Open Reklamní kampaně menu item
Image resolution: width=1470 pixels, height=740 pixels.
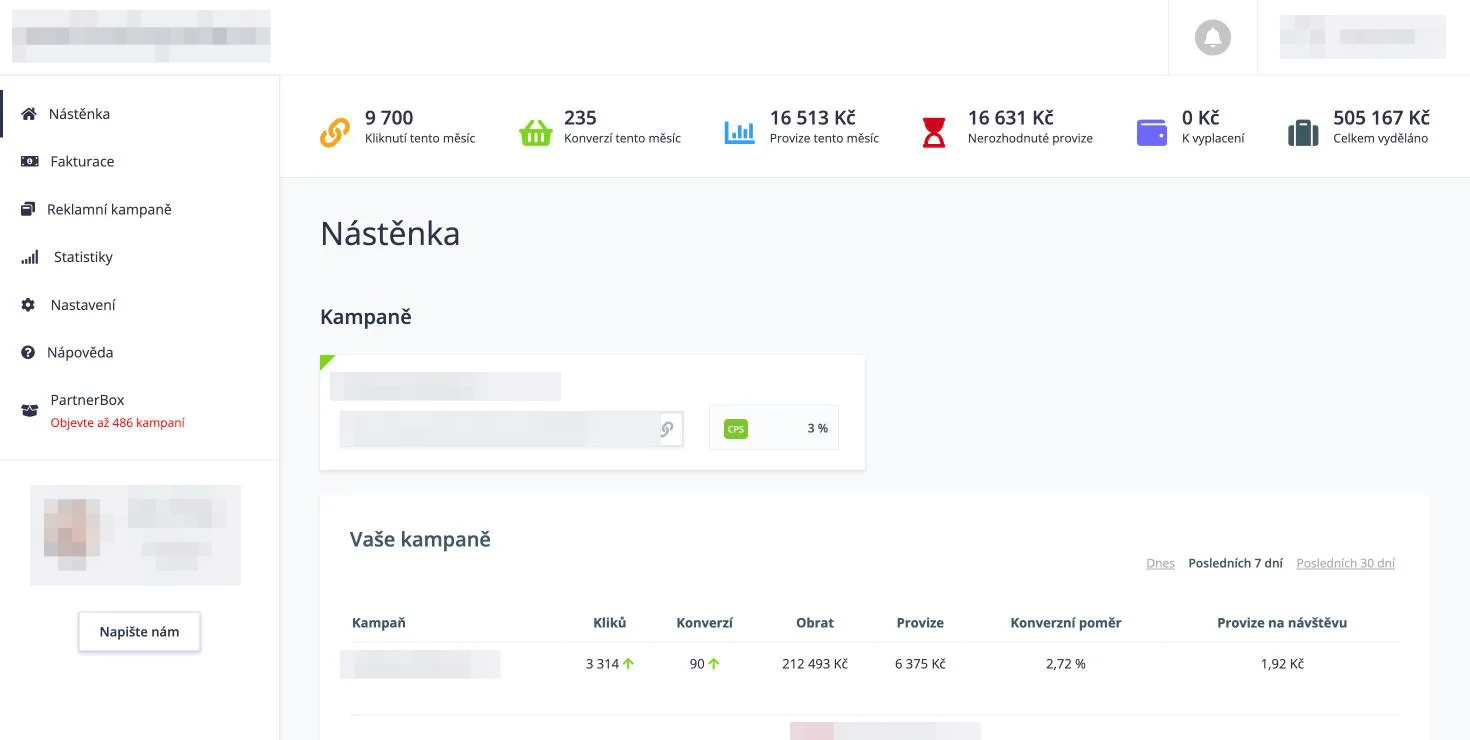coord(109,209)
